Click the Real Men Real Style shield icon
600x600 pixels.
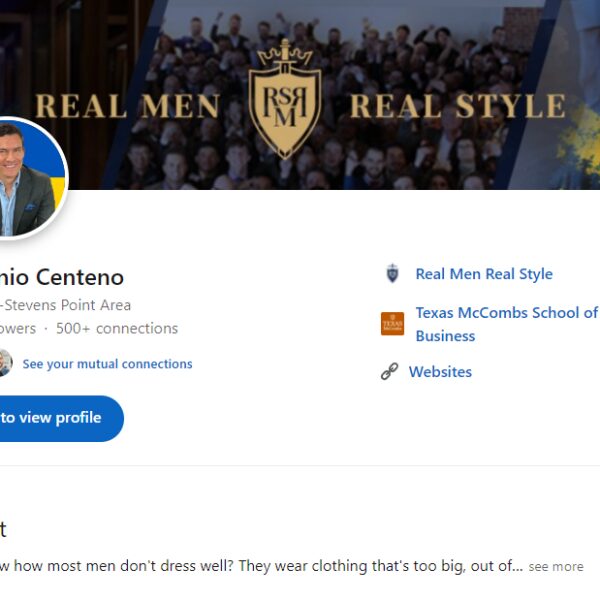[x=392, y=274]
